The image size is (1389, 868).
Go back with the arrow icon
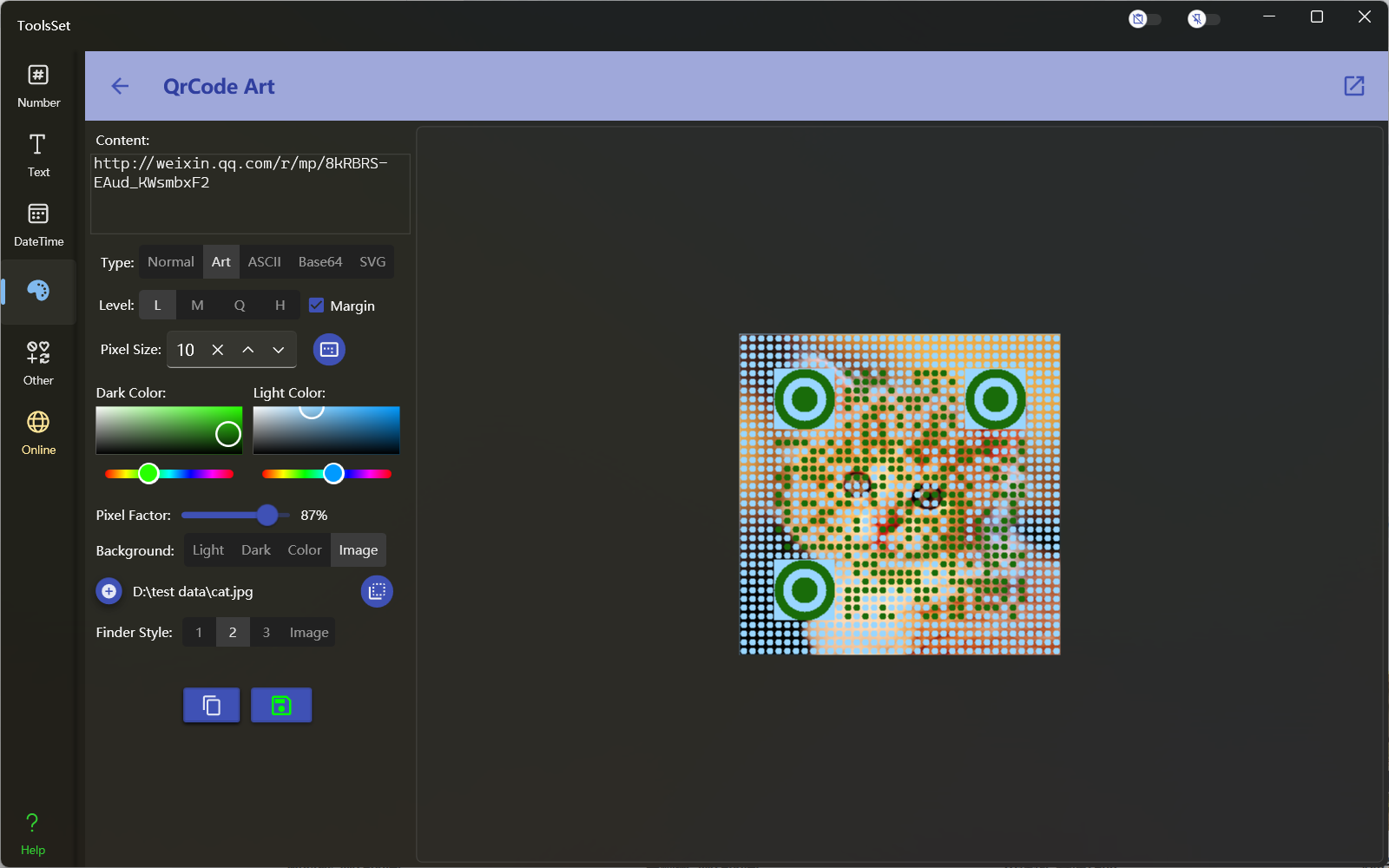point(120,86)
